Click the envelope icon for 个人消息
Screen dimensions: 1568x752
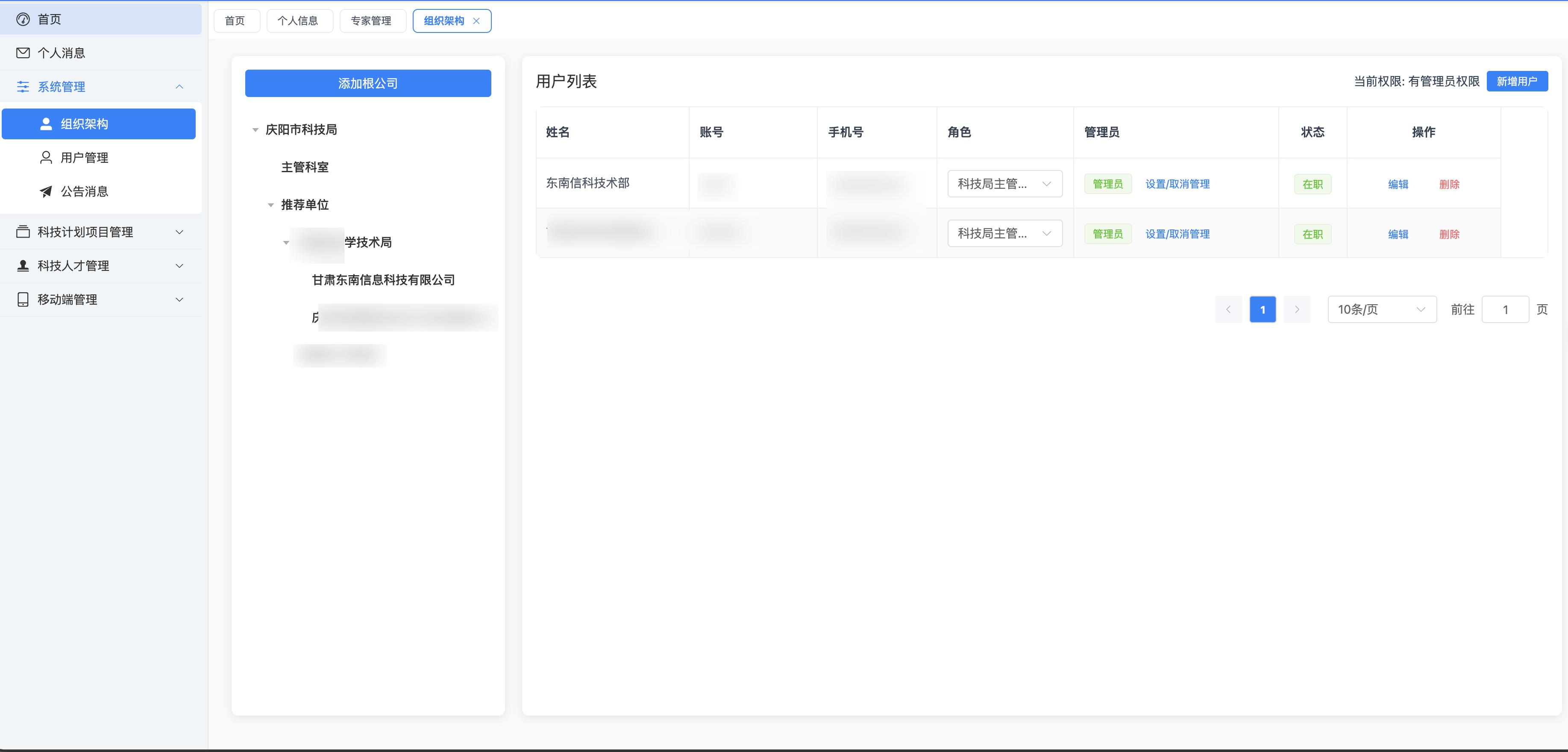23,53
